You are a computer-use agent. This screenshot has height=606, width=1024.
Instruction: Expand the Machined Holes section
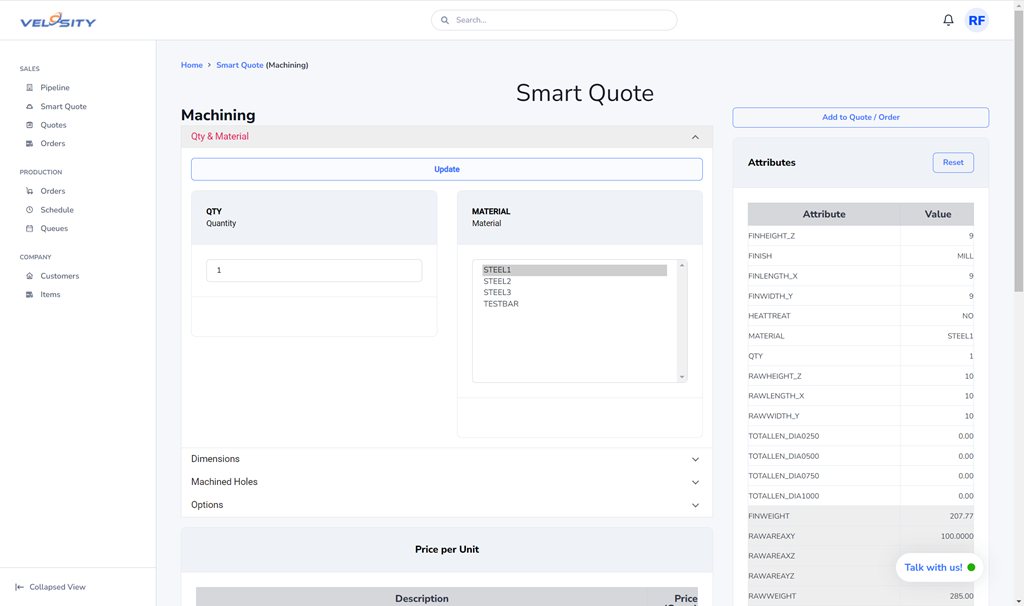click(x=695, y=482)
